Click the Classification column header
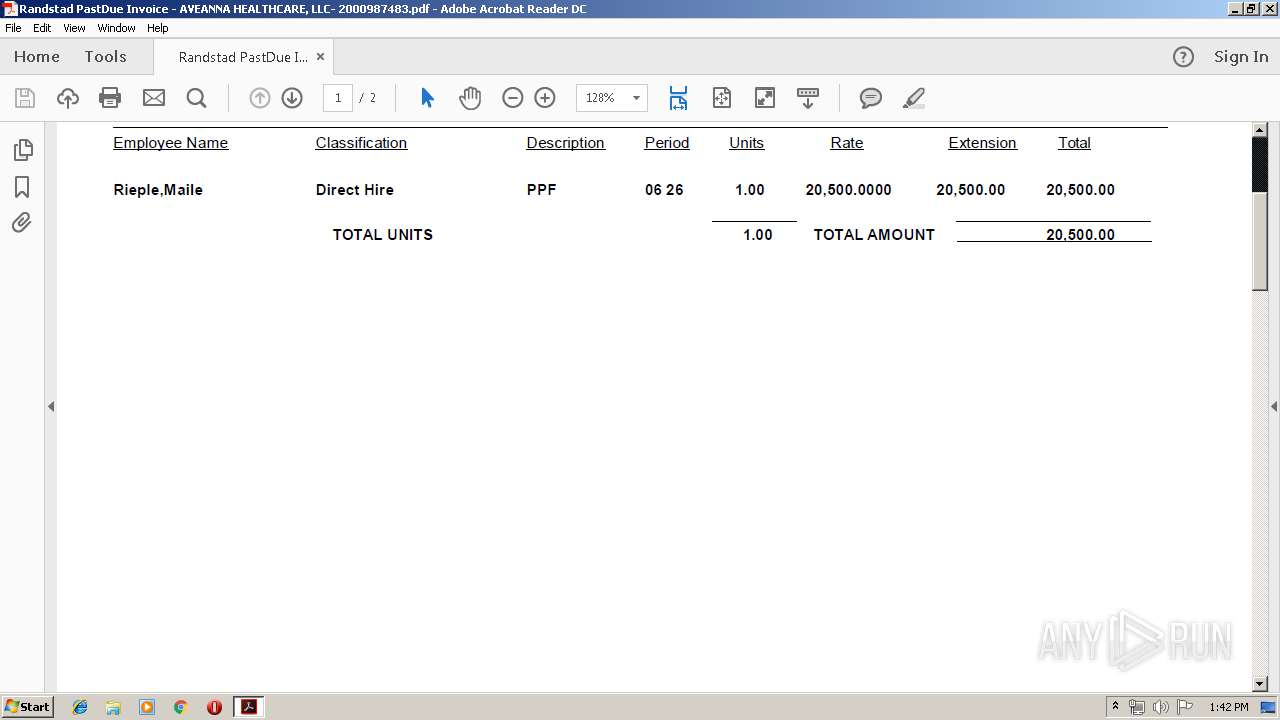This screenshot has width=1280, height=720. tap(361, 143)
